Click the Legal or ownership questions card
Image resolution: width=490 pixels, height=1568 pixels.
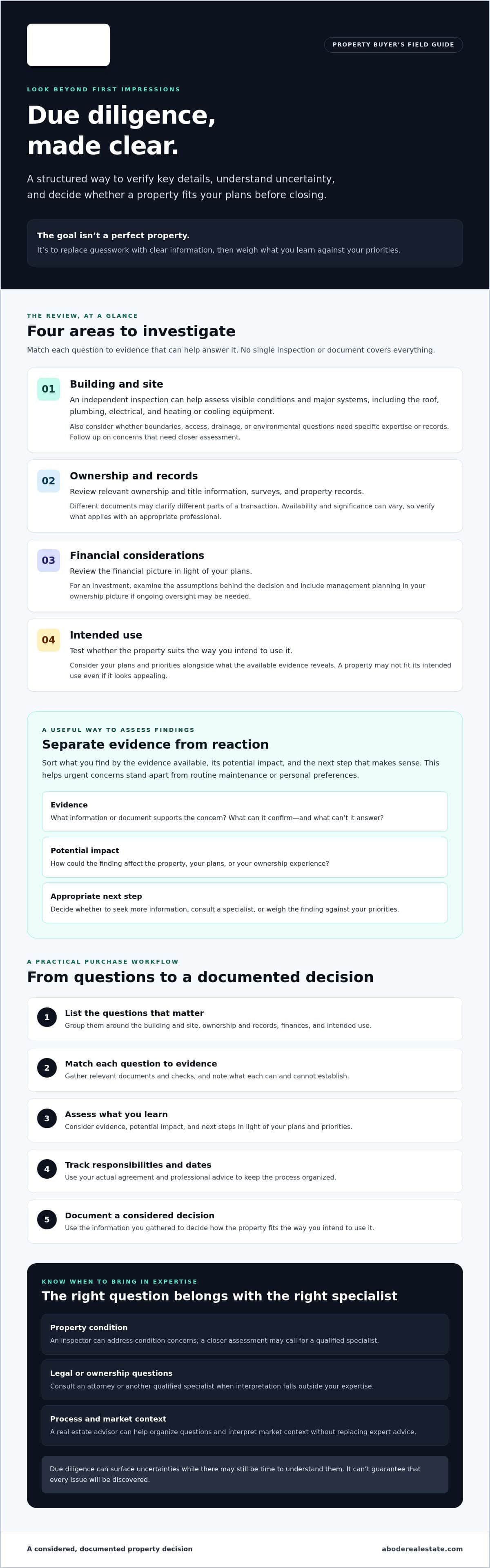click(x=245, y=1380)
